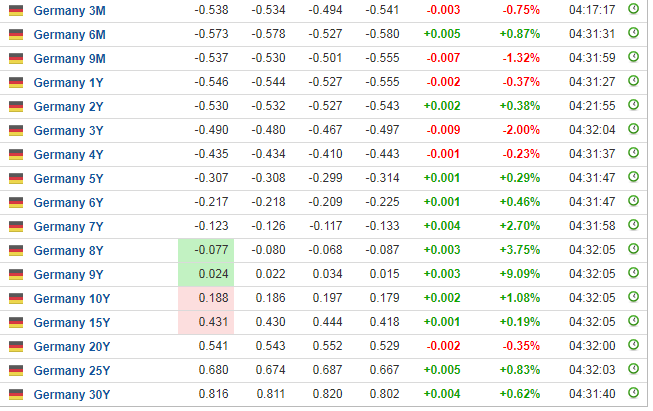
Task: Open the Germany 15Y bond link
Action: click(x=72, y=323)
